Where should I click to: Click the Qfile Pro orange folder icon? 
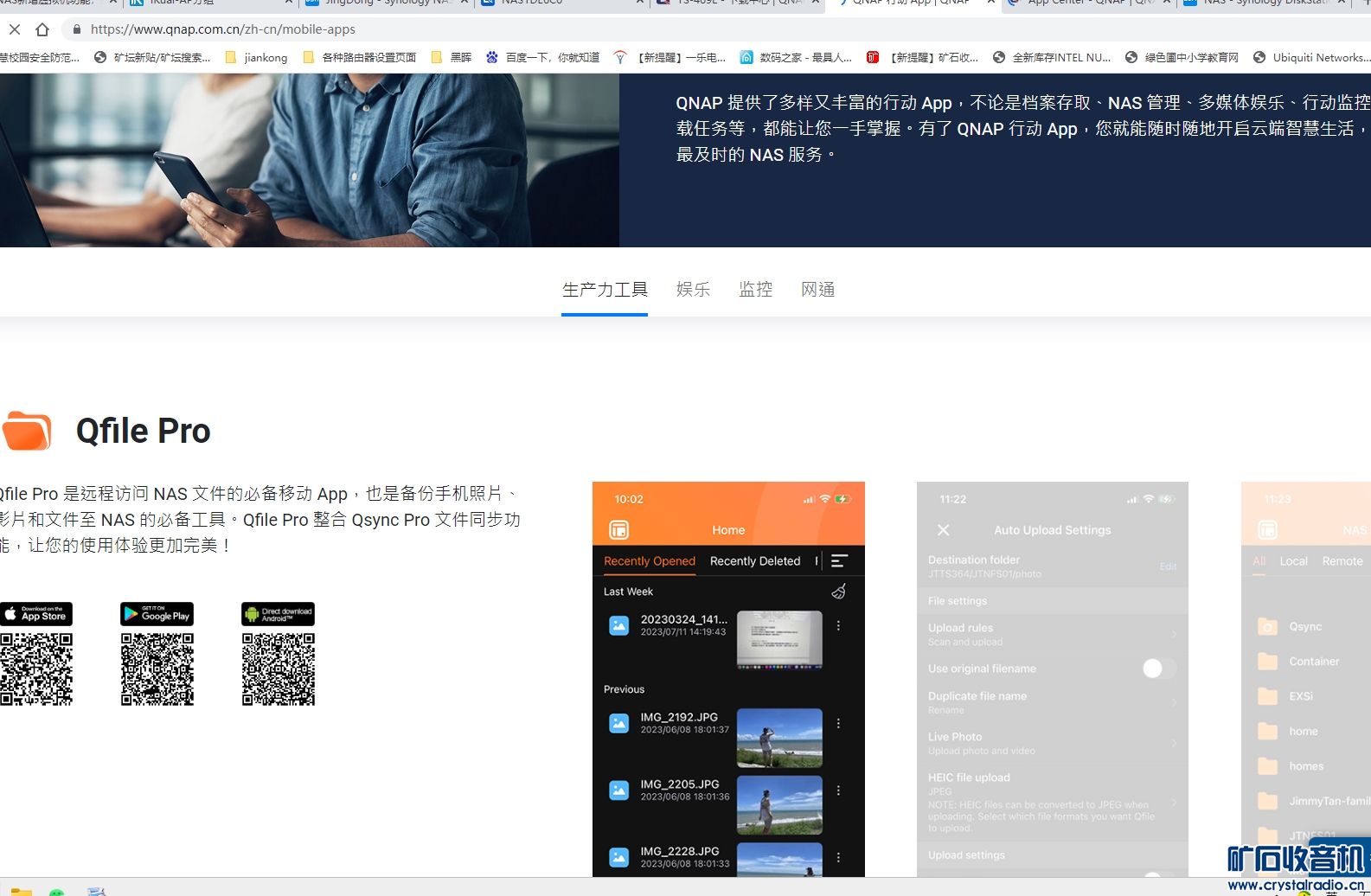[x=27, y=431]
